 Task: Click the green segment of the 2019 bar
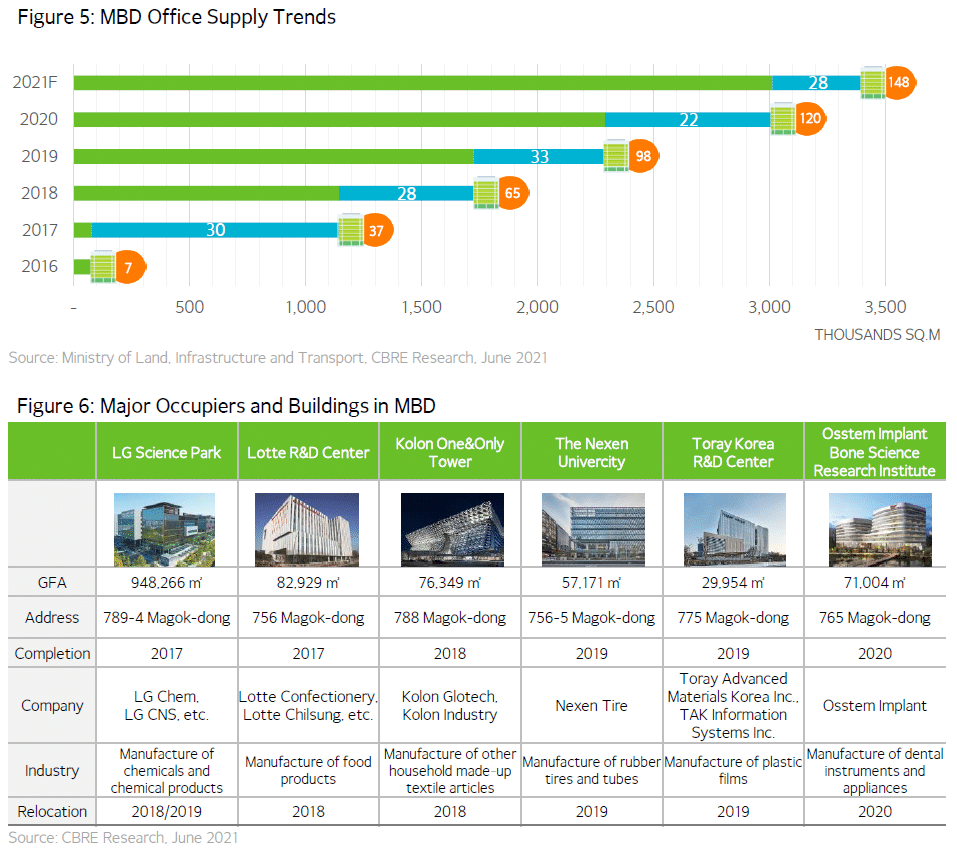(x=273, y=156)
